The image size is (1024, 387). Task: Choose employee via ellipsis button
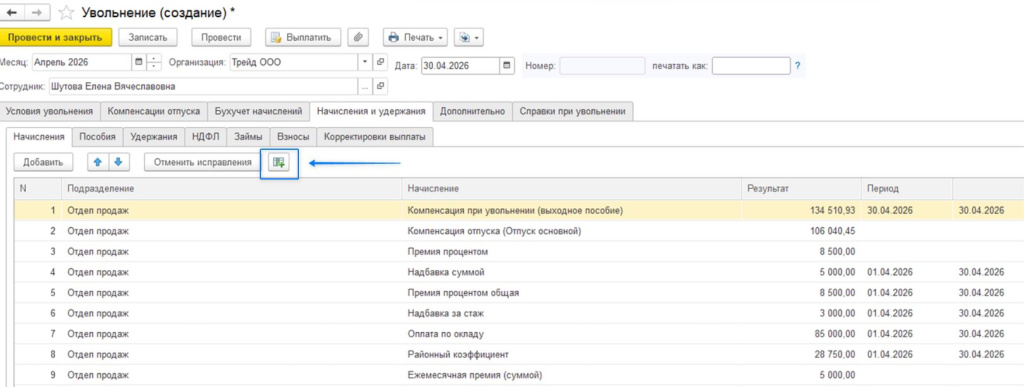365,86
